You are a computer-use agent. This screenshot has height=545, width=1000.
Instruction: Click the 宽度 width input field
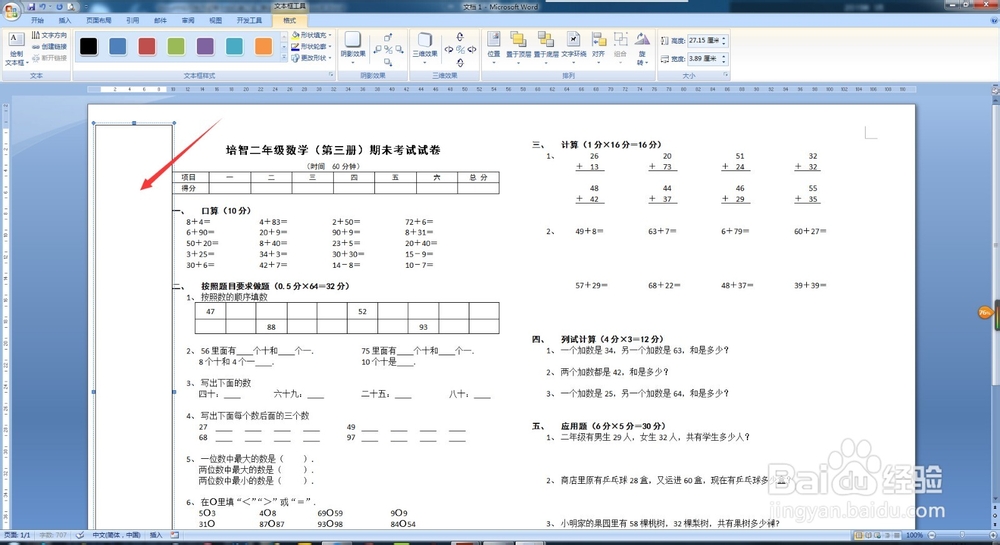coord(703,58)
